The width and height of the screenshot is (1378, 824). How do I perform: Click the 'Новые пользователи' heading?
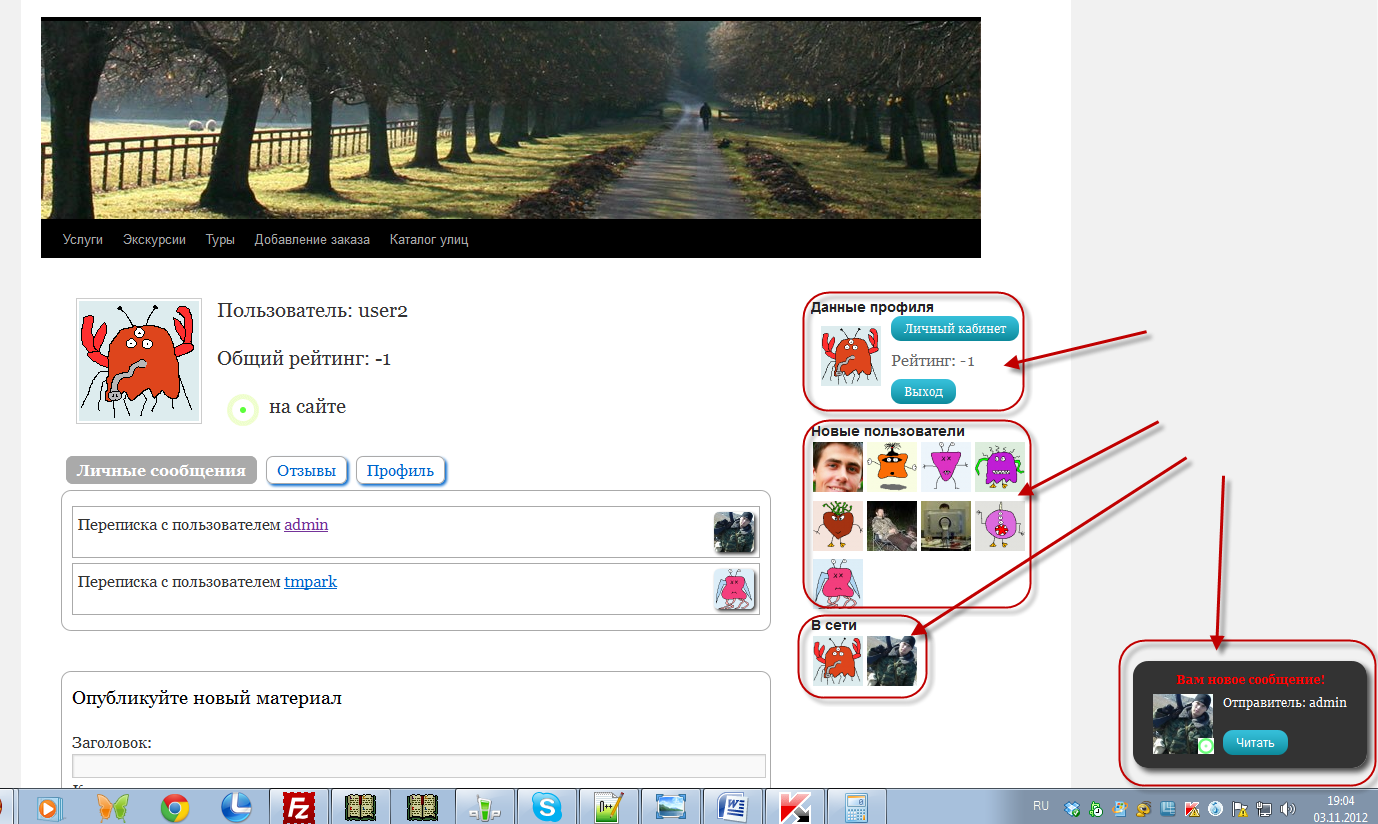tap(888, 431)
